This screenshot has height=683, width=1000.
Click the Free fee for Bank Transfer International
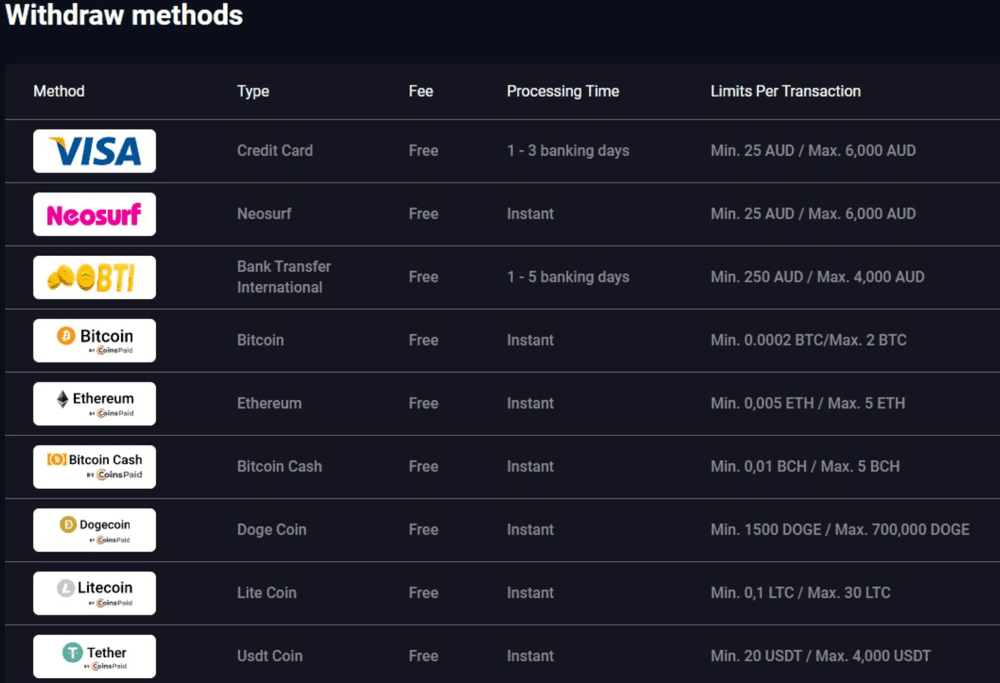click(x=423, y=277)
